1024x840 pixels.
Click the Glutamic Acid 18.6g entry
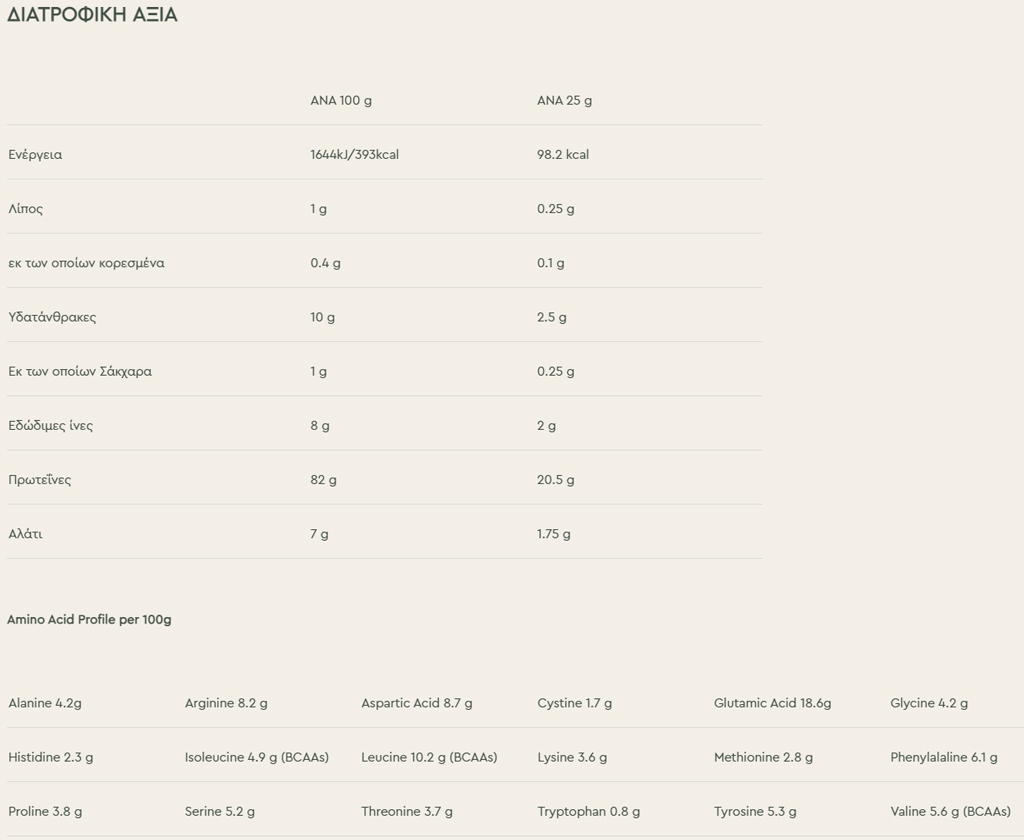773,703
